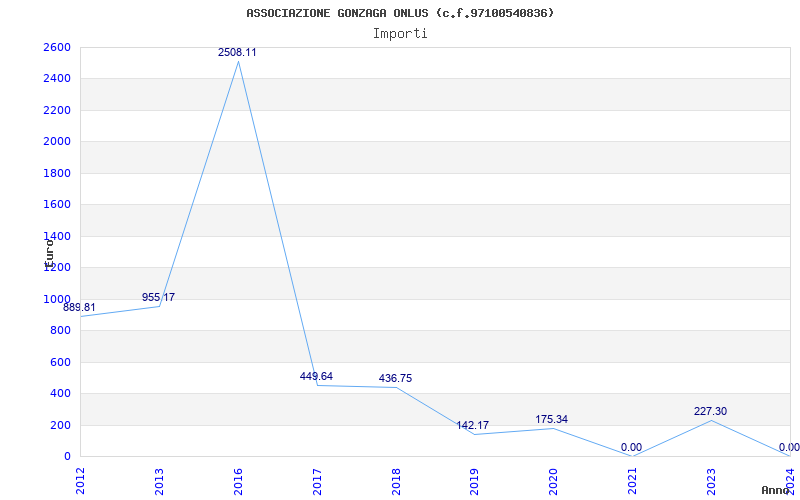Click the 2020 x-axis label
Viewport: 800px width, 500px height.
click(553, 481)
